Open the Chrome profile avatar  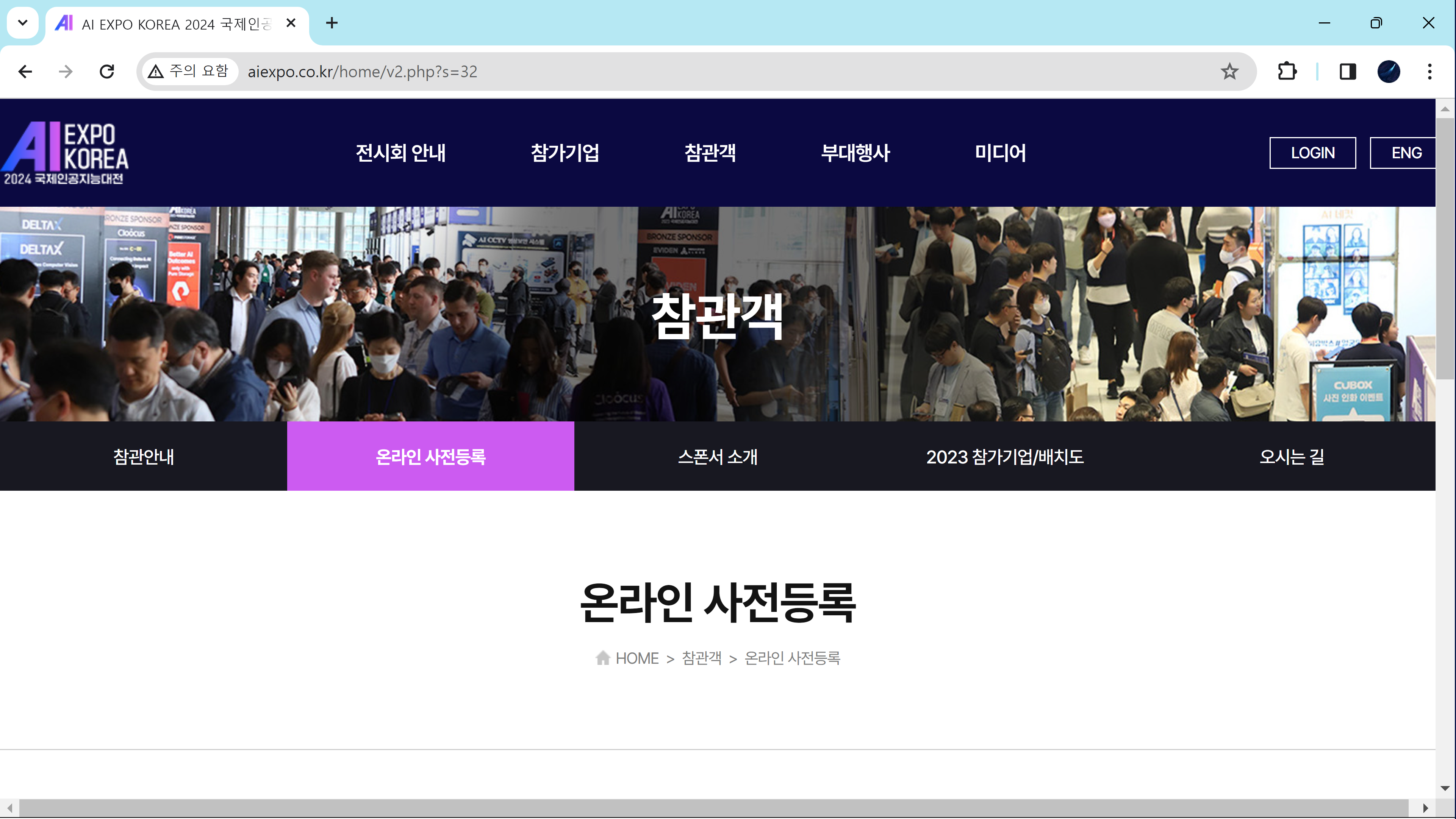click(1388, 72)
